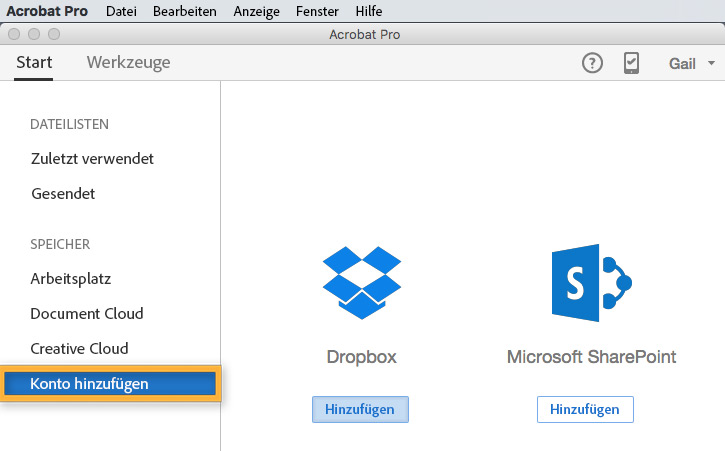Open Arbeitsplatz storage location
725x451 pixels.
coord(71,279)
